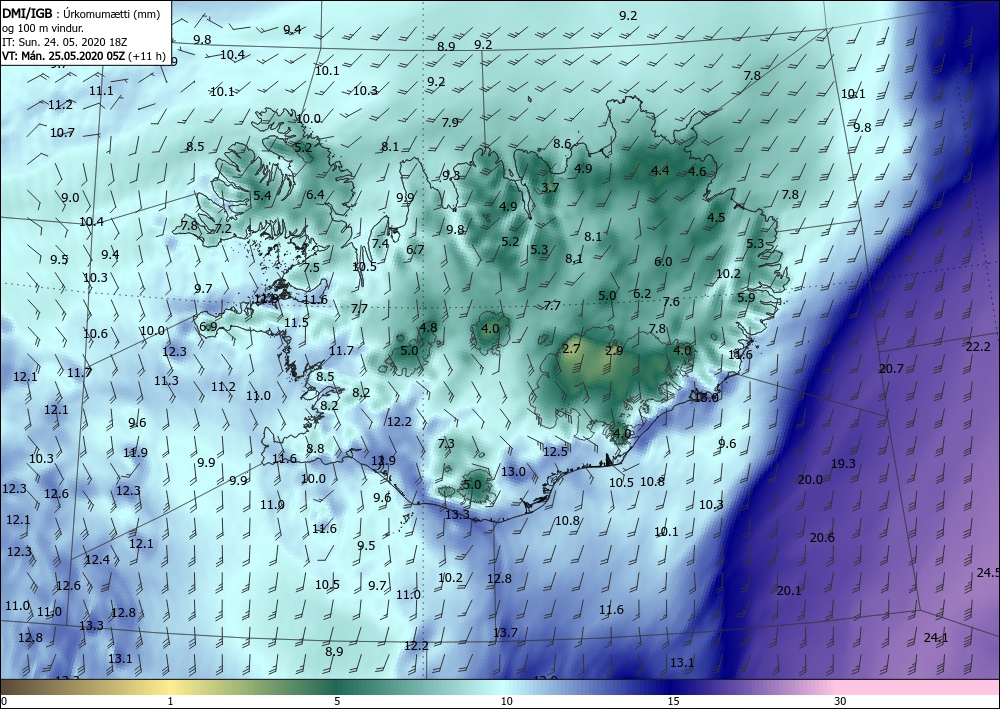Viewport: 1000px width, 709px height.
Task: Click the 6.9 value on the western peninsula
Action: pos(208,327)
